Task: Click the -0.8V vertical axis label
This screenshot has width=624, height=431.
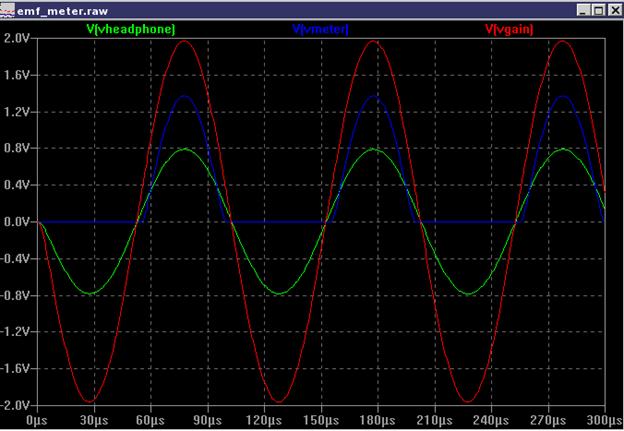Action: 15,295
